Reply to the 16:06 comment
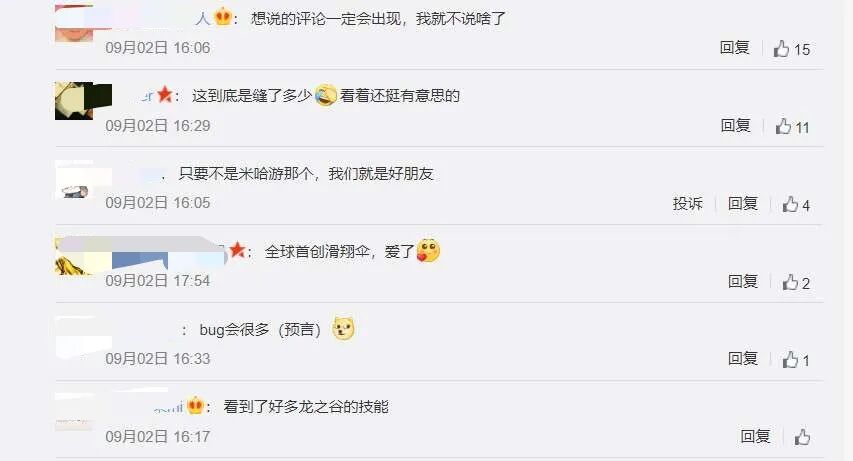Screen dimensions: 853x461 [x=734, y=48]
